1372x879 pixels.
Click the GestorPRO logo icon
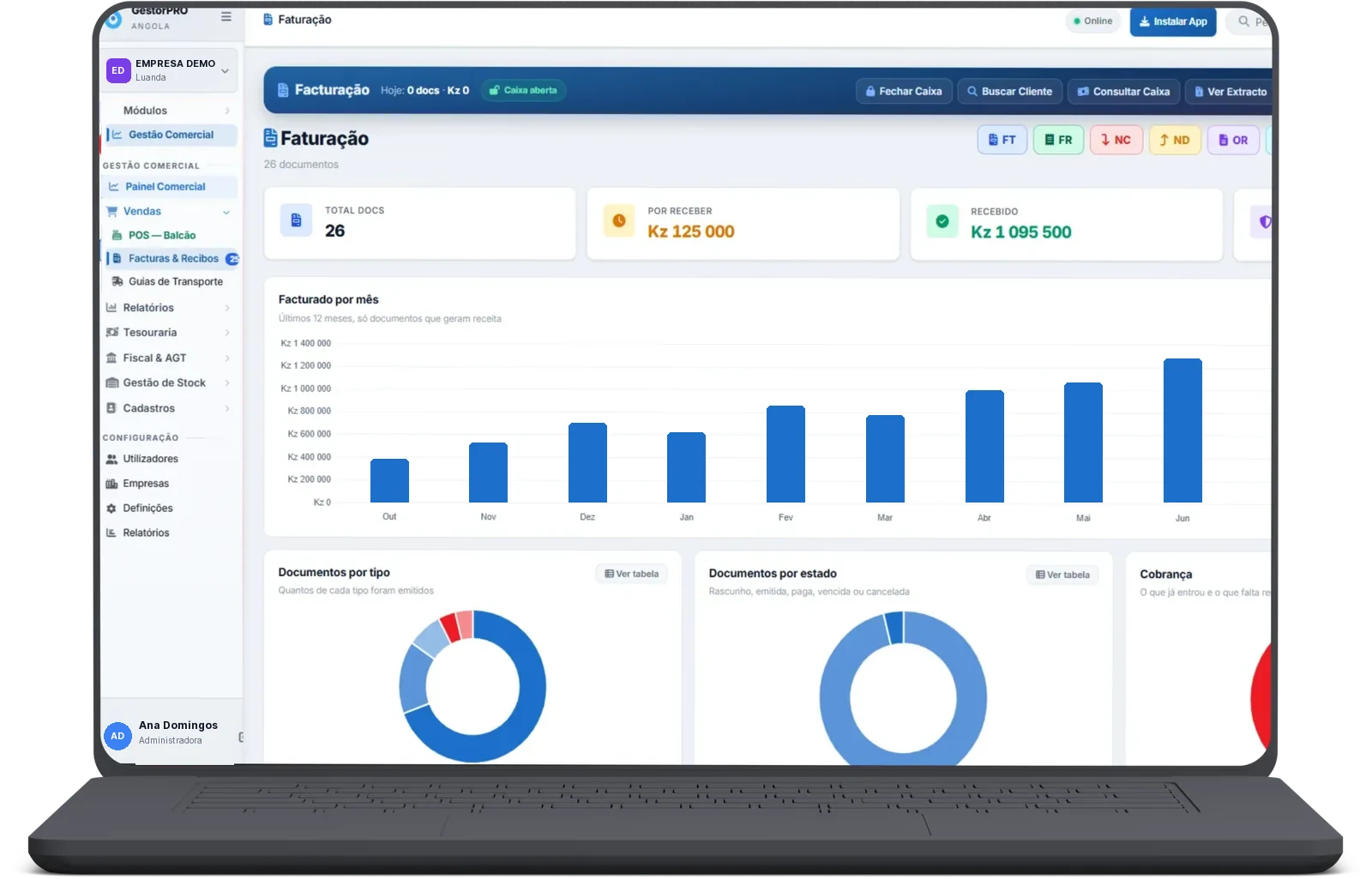(x=113, y=19)
